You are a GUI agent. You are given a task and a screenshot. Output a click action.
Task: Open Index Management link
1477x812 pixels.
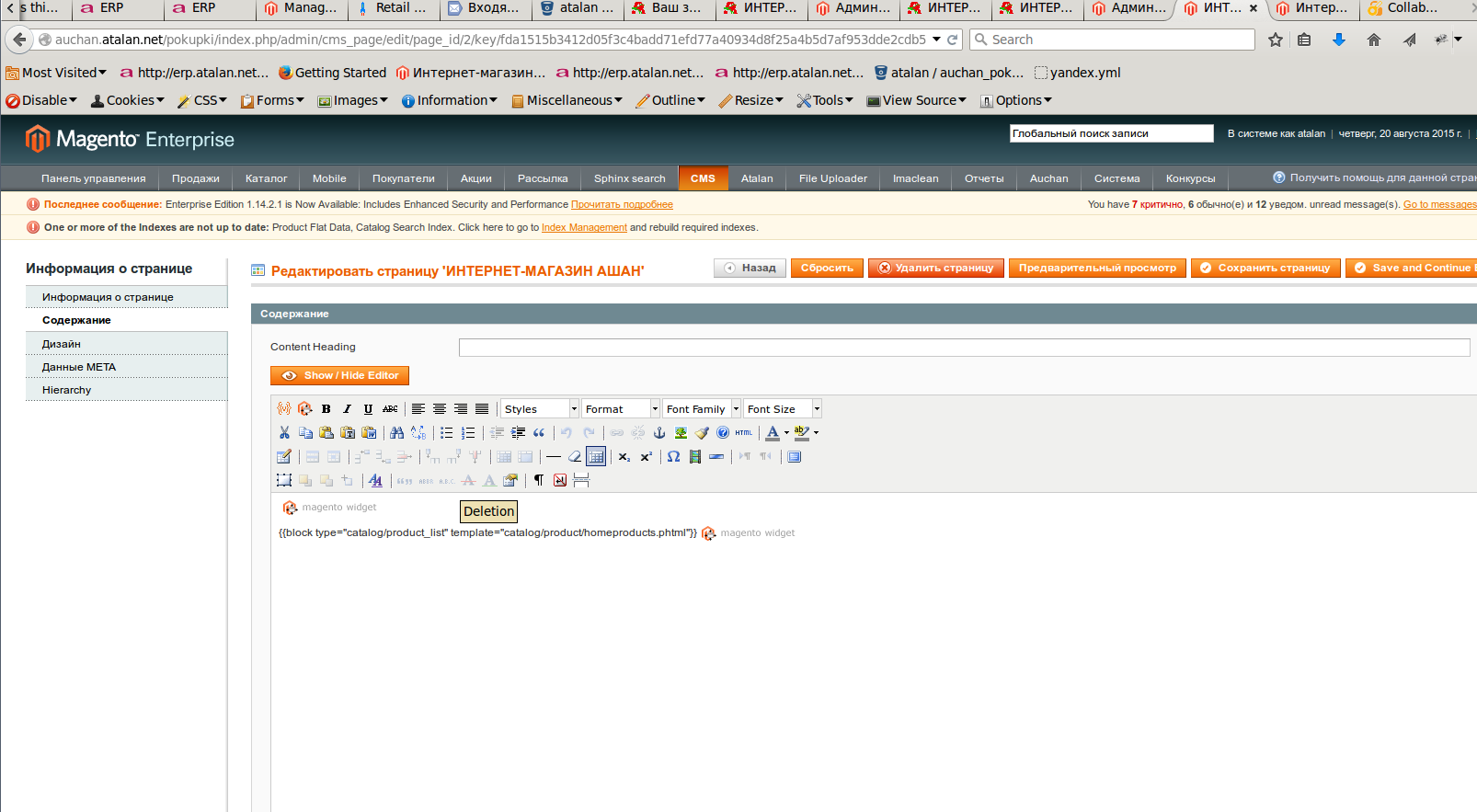[584, 227]
